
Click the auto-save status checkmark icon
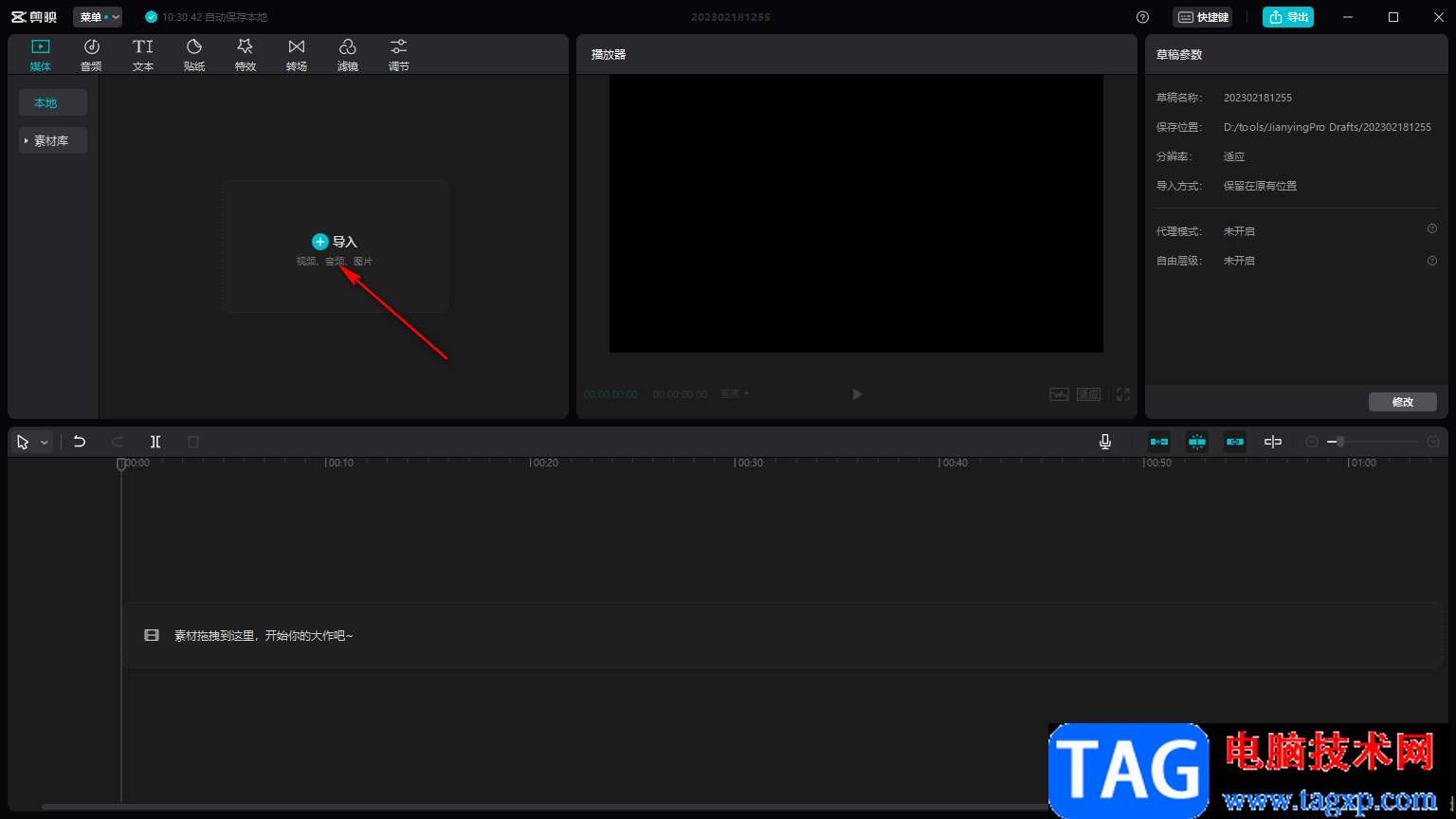[151, 17]
